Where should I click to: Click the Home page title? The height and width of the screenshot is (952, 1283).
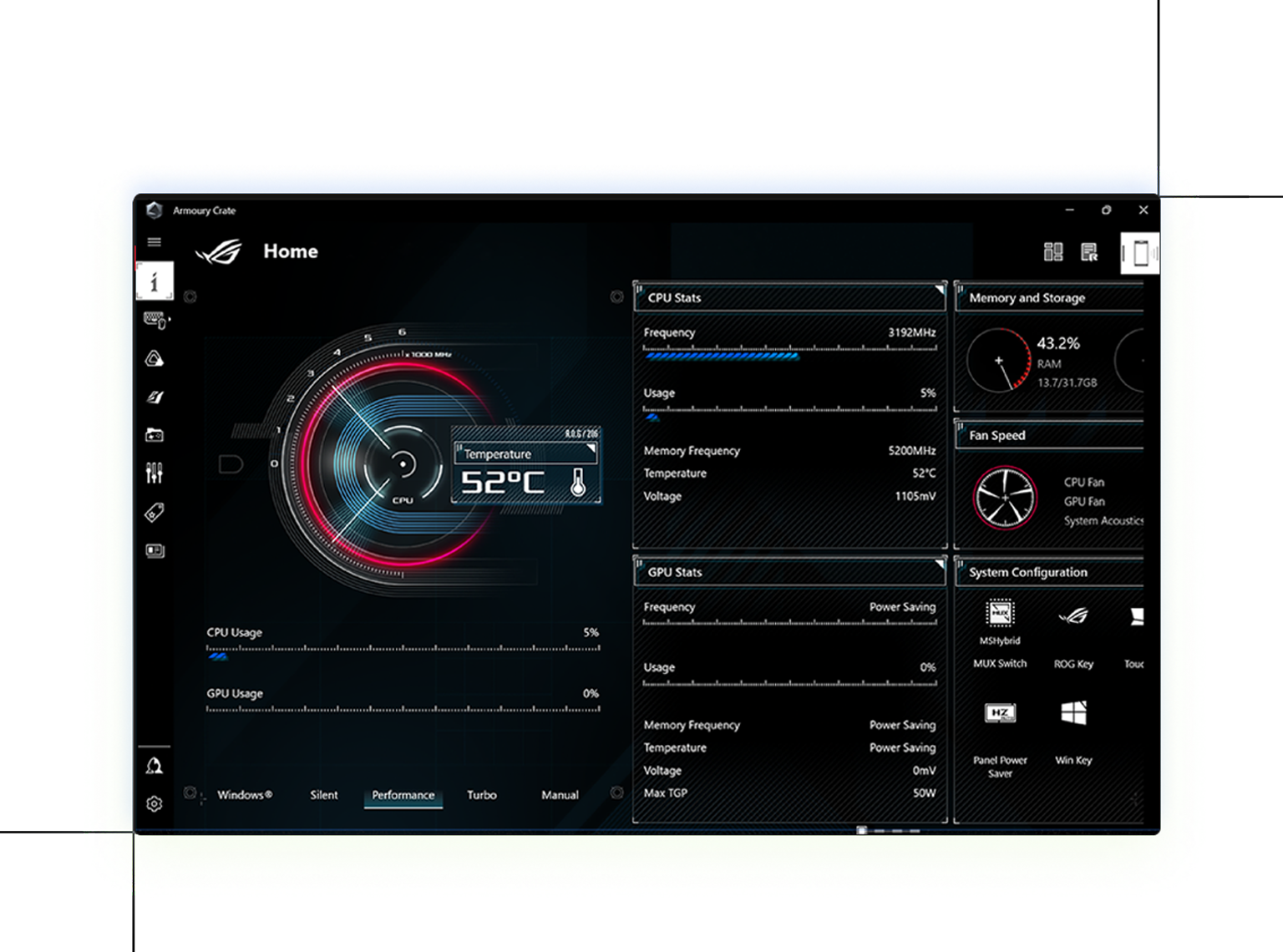pos(291,251)
